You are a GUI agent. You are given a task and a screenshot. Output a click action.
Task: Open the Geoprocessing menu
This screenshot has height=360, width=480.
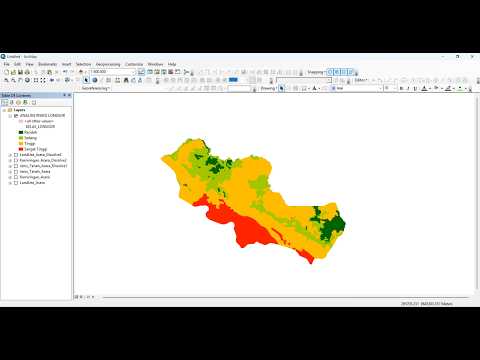(108, 64)
